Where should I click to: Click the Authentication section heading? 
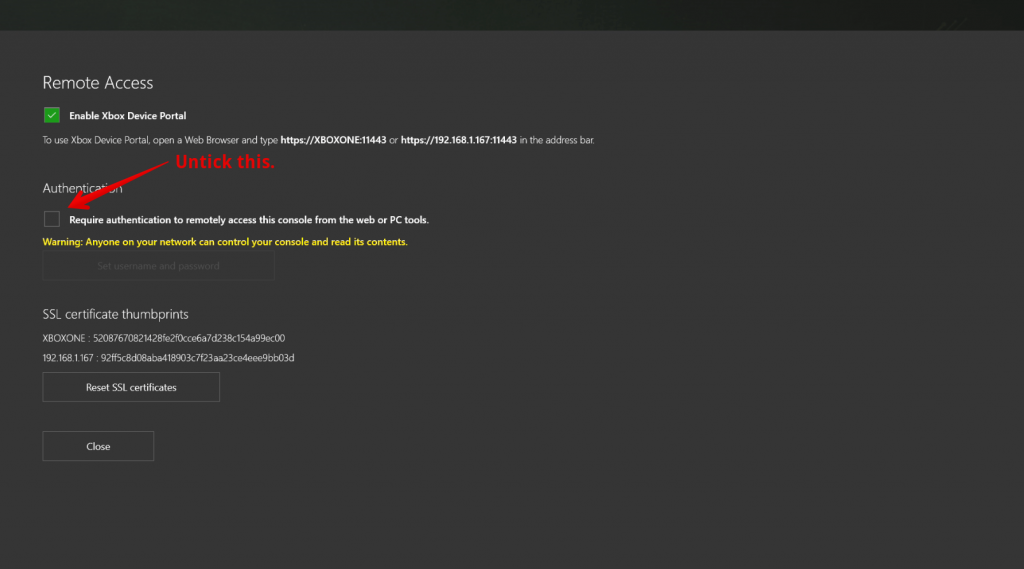click(x=82, y=188)
